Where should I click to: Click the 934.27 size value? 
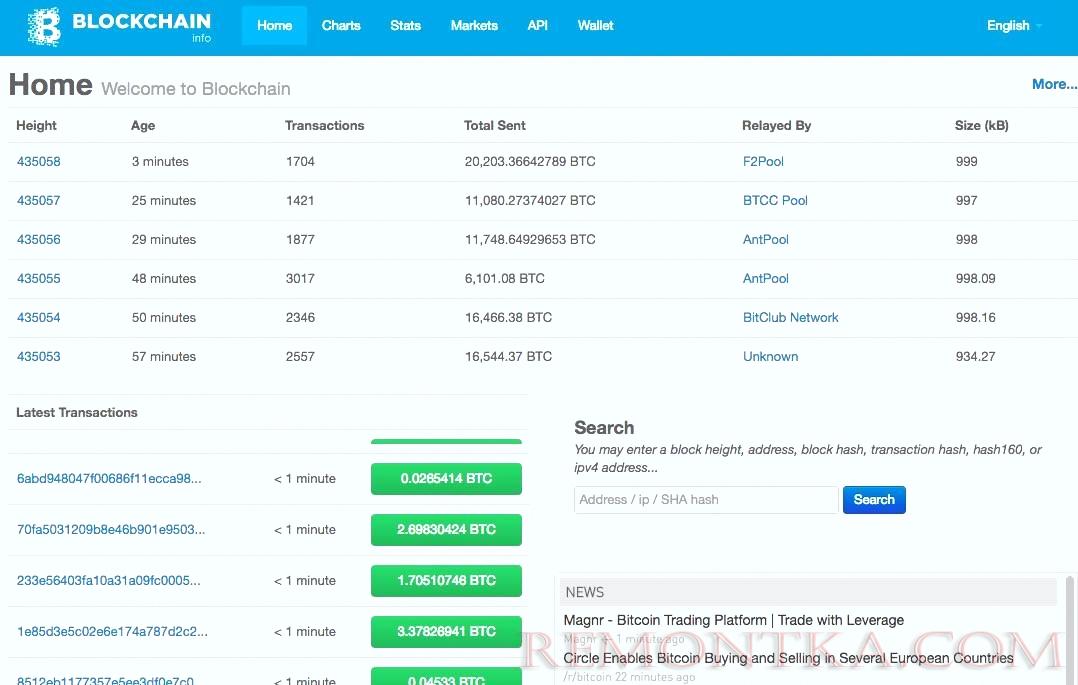click(976, 356)
